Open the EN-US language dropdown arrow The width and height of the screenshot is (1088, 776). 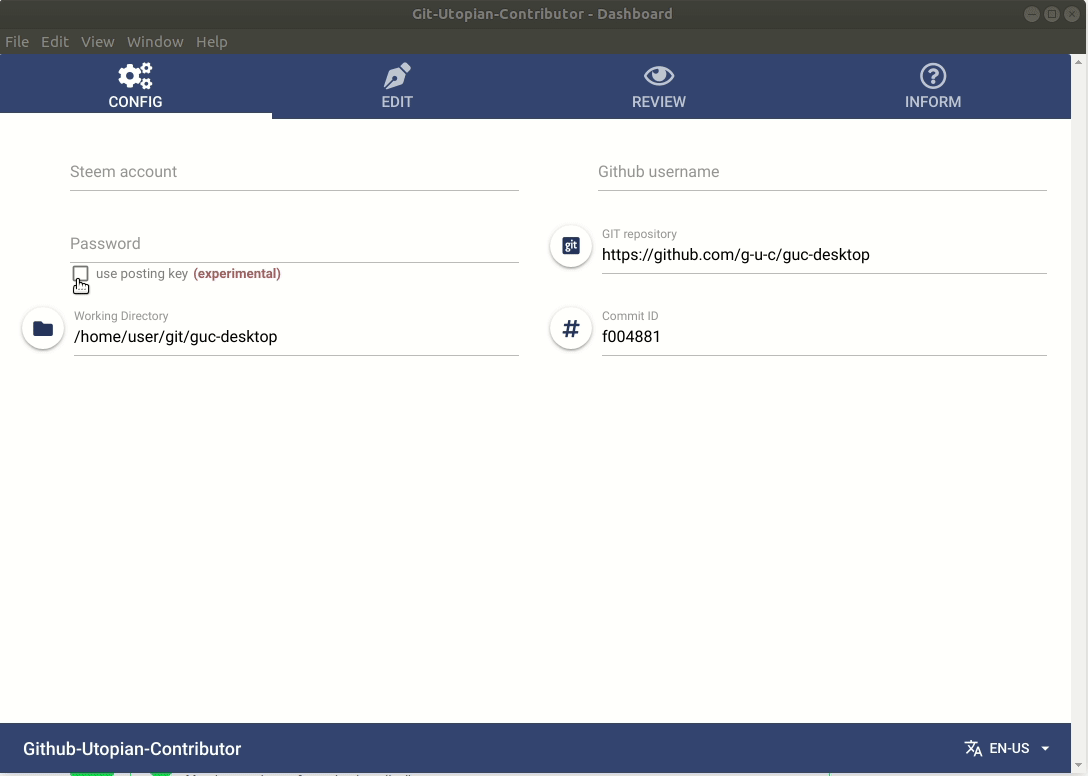[1045, 748]
